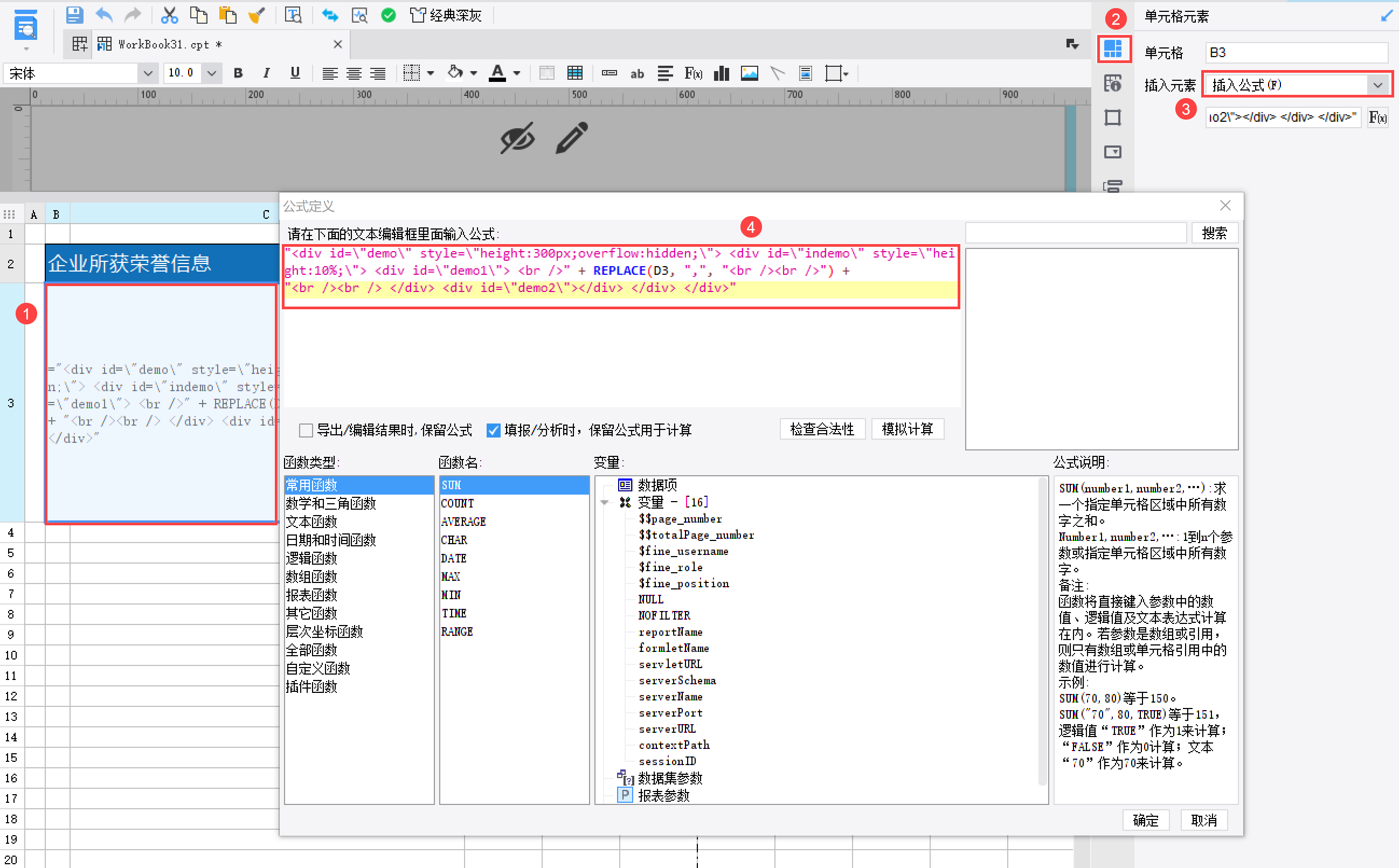This screenshot has width=1399, height=868.
Task: Click the Save icon in top toolbar
Action: coord(74,15)
